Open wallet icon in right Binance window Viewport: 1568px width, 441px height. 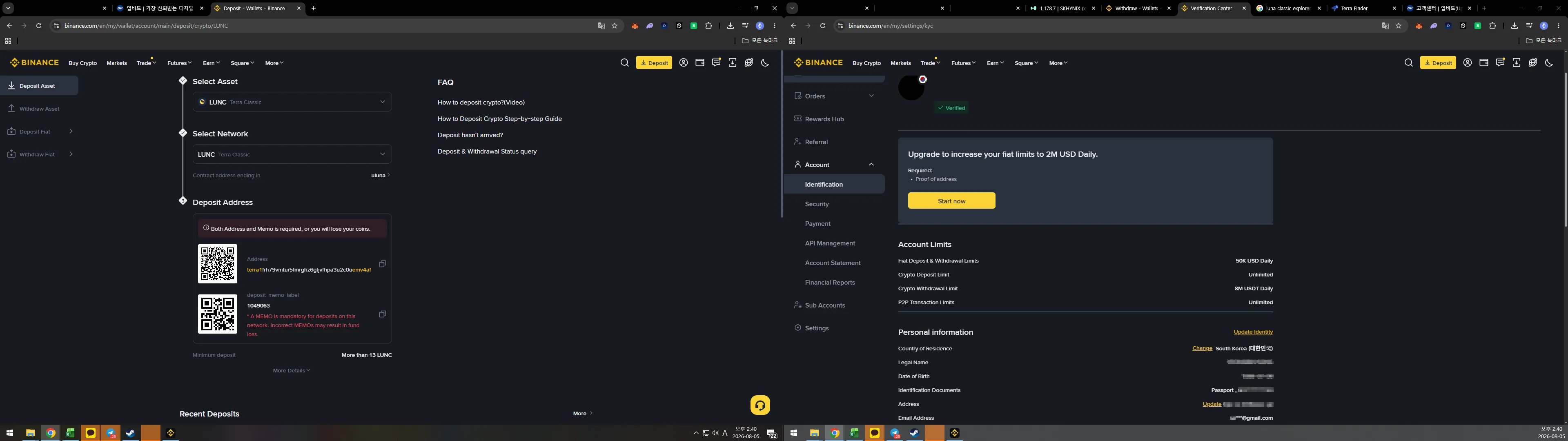pyautogui.click(x=1484, y=63)
